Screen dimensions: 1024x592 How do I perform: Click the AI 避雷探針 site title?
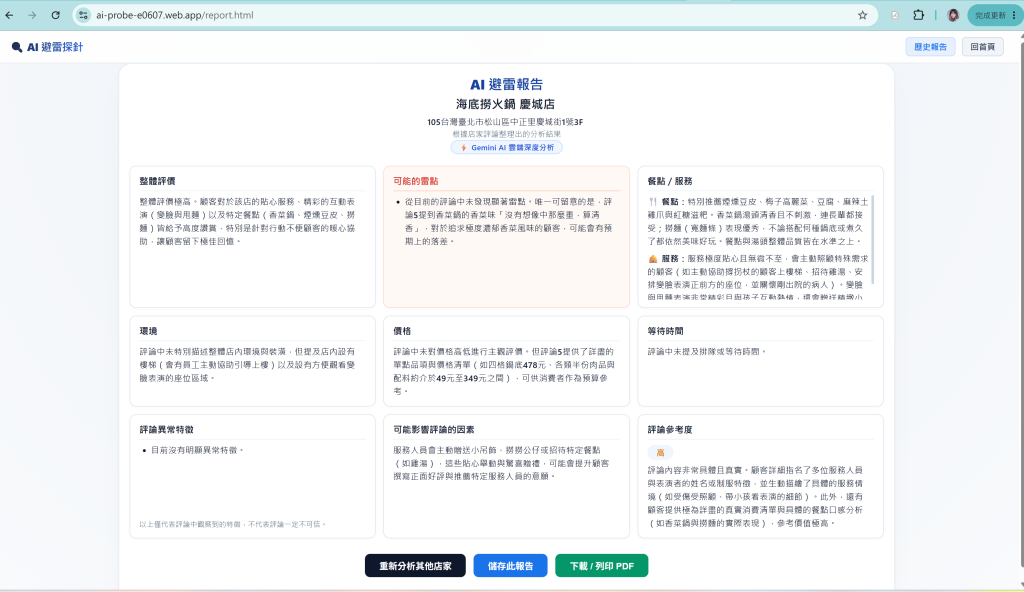(55, 47)
